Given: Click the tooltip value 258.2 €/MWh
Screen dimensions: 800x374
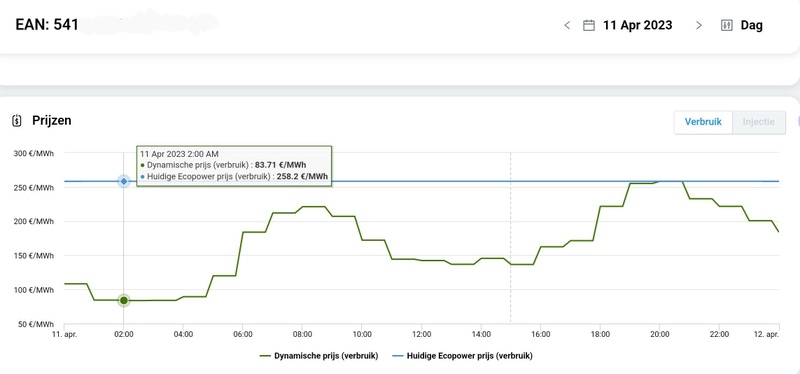Looking at the screenshot, I should click(x=303, y=177).
